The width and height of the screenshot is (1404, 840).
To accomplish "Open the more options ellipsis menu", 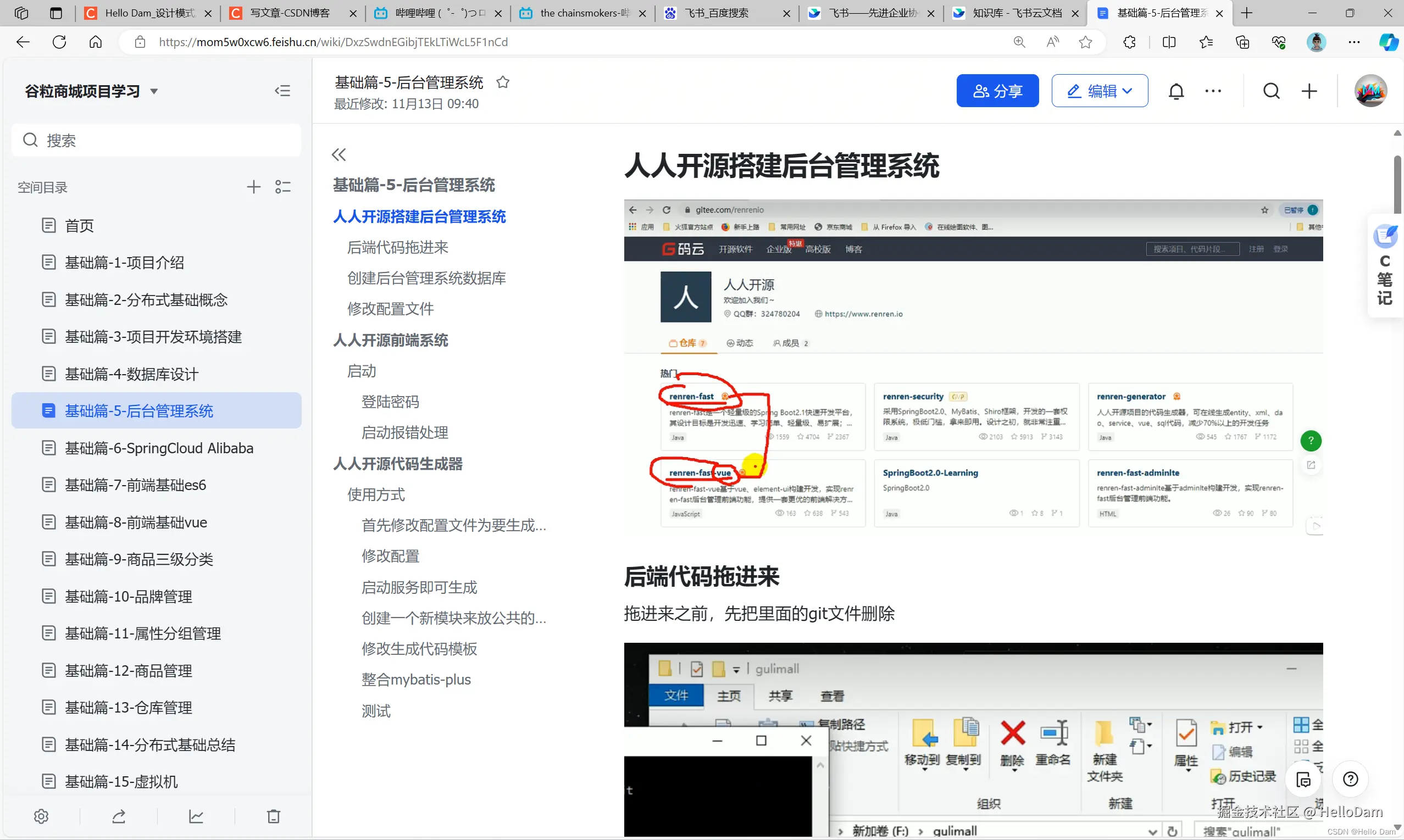I will coord(1213,91).
